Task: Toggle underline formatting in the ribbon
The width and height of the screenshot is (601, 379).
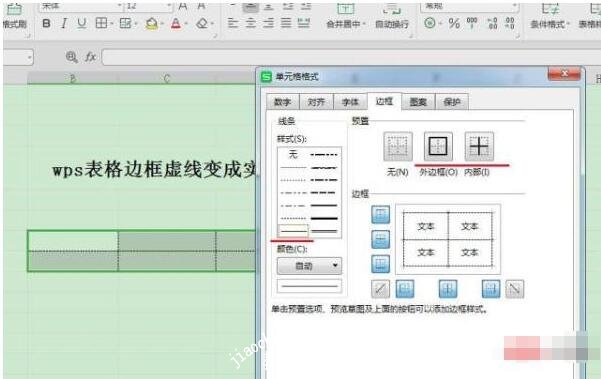Action: (x=81, y=24)
